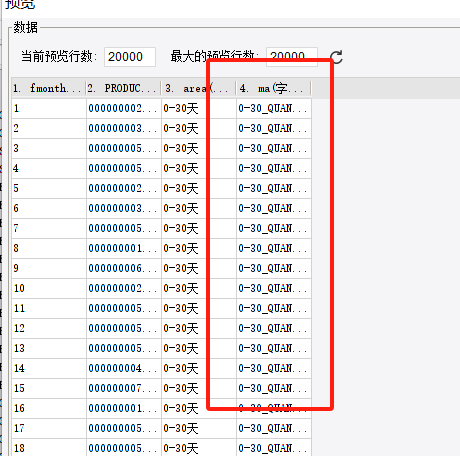Click the 0-30天 area cell in row 6
The width and height of the screenshot is (460, 456).
199,208
